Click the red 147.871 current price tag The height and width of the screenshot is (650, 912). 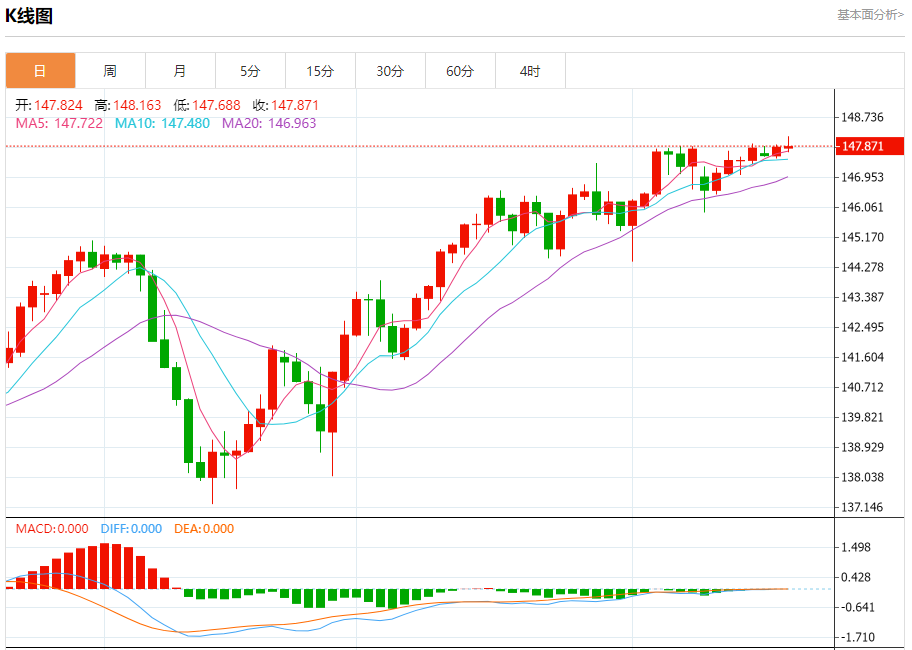pyautogui.click(x=870, y=146)
